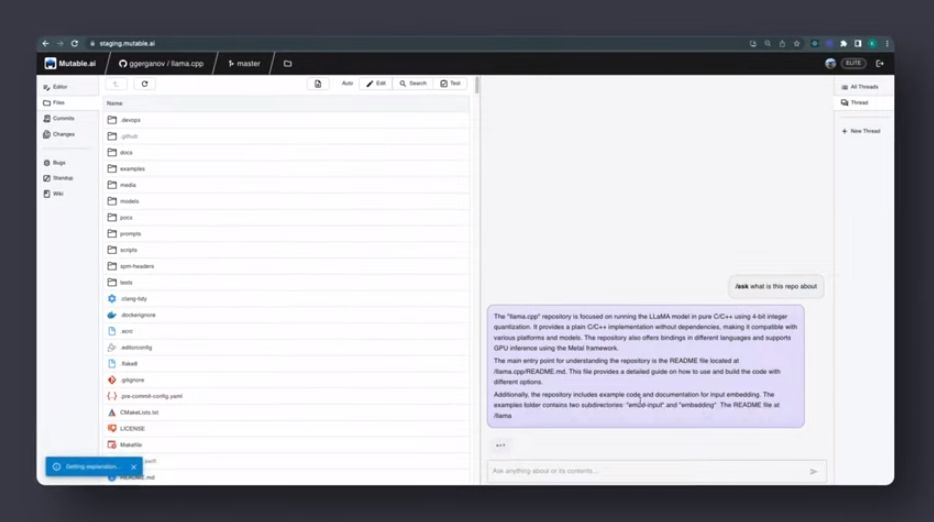
Task: Click the Test toolbar button
Action: [450, 83]
